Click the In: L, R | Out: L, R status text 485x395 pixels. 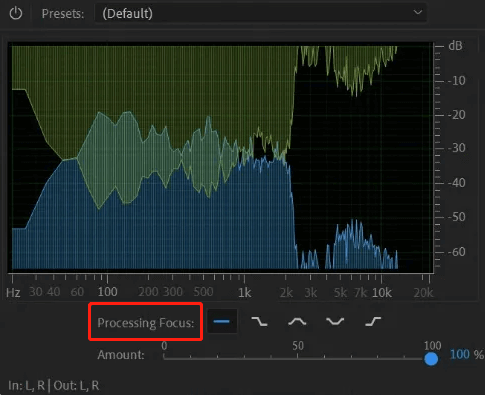coord(54,385)
